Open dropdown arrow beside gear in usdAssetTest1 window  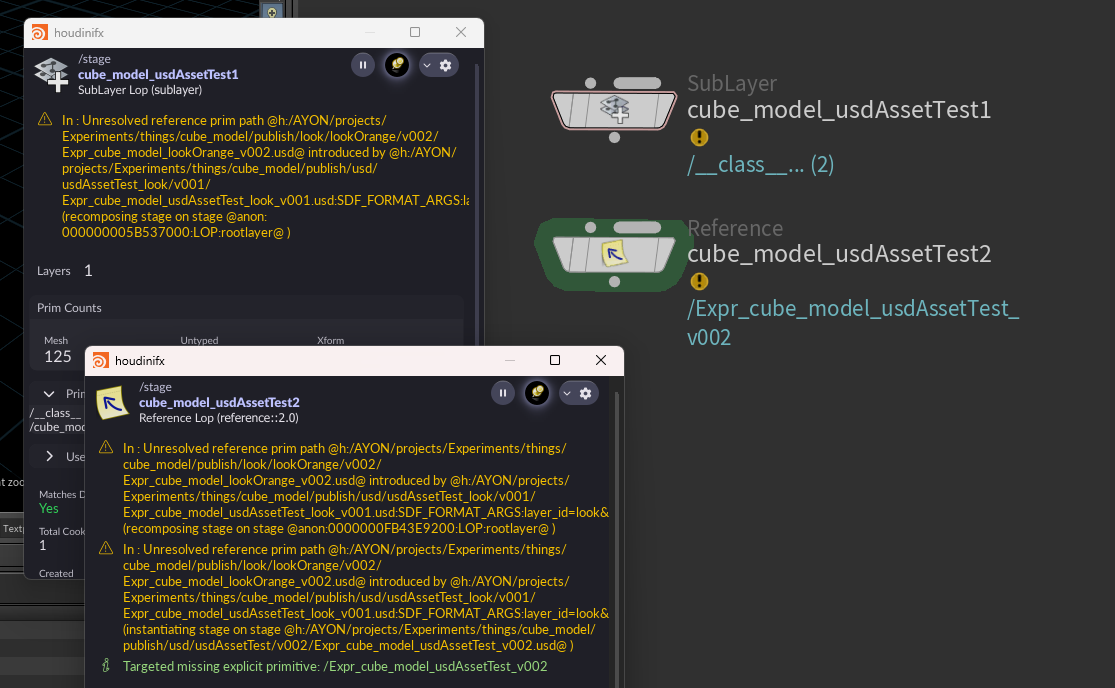pos(427,65)
